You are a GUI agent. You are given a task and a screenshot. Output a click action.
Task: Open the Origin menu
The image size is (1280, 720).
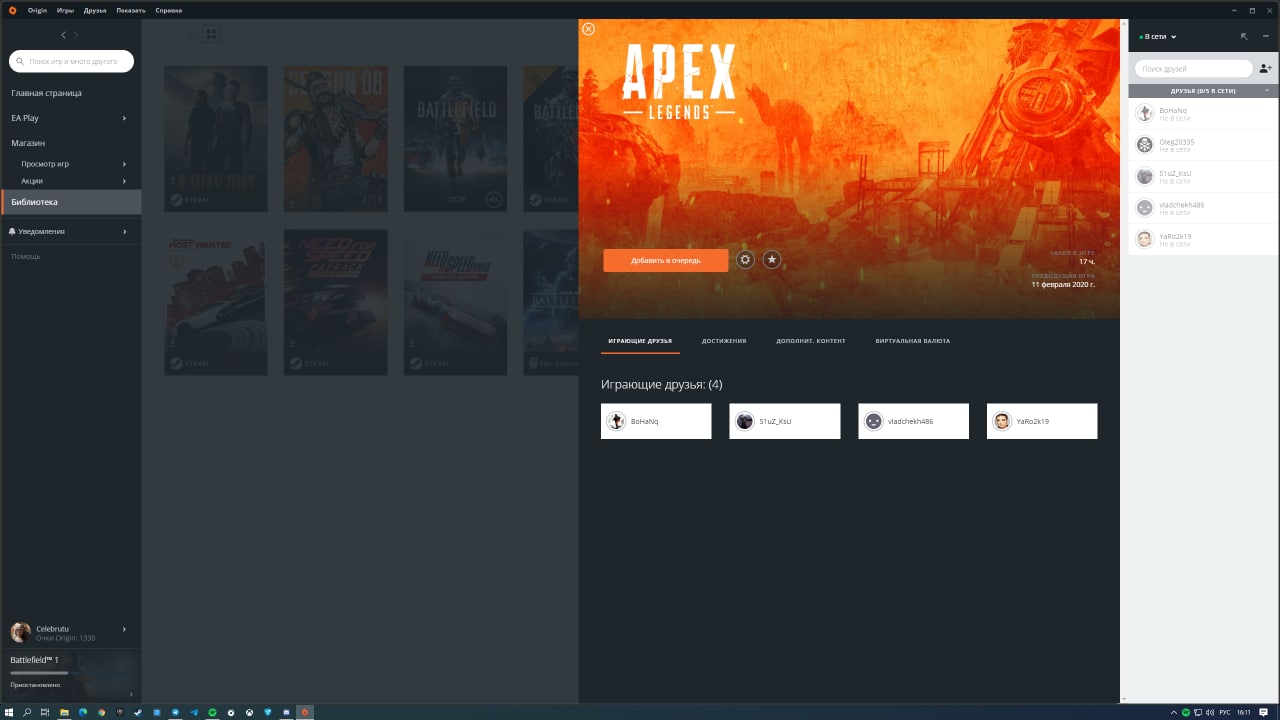tap(37, 10)
